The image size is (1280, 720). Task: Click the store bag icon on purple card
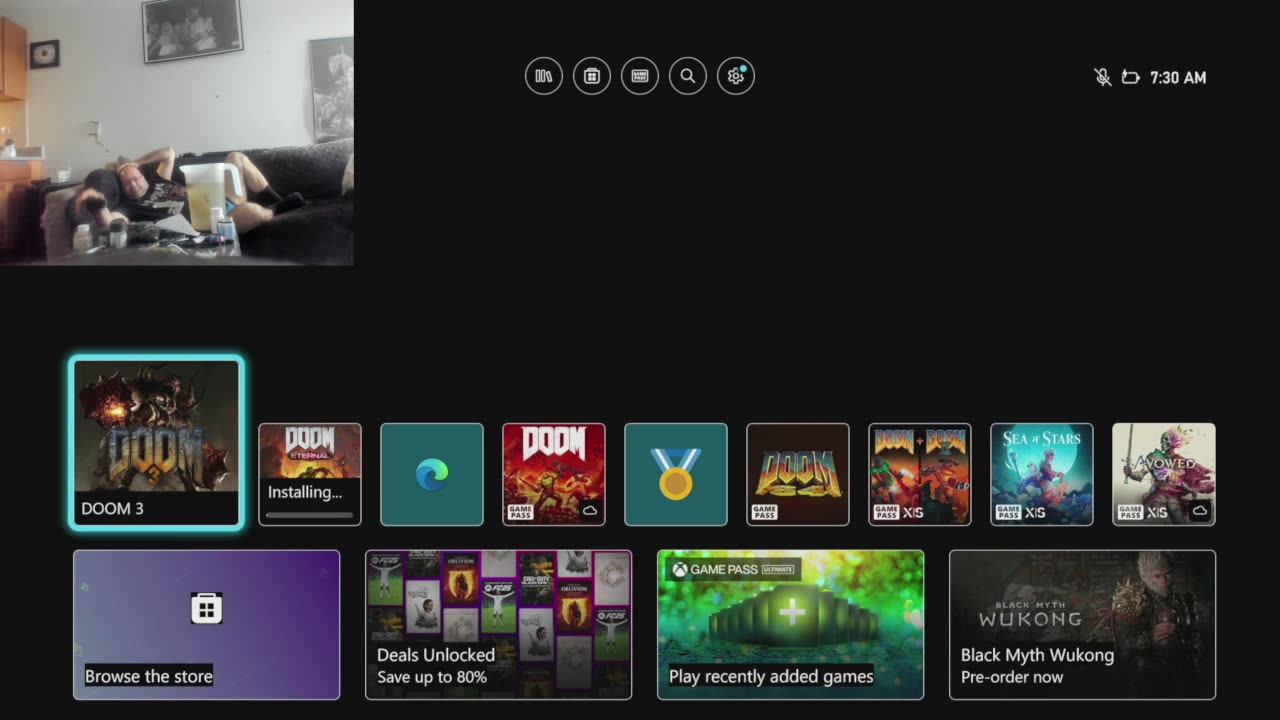click(206, 608)
